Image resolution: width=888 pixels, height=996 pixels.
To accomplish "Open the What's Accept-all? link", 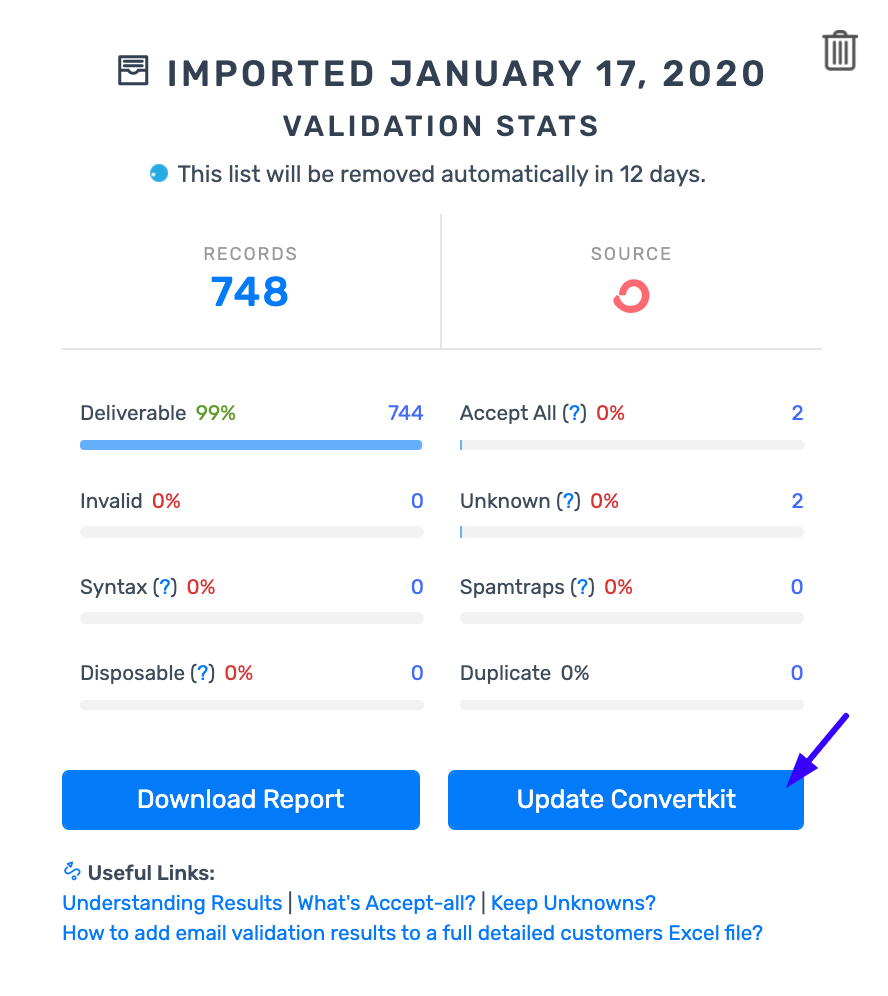I will click(387, 903).
